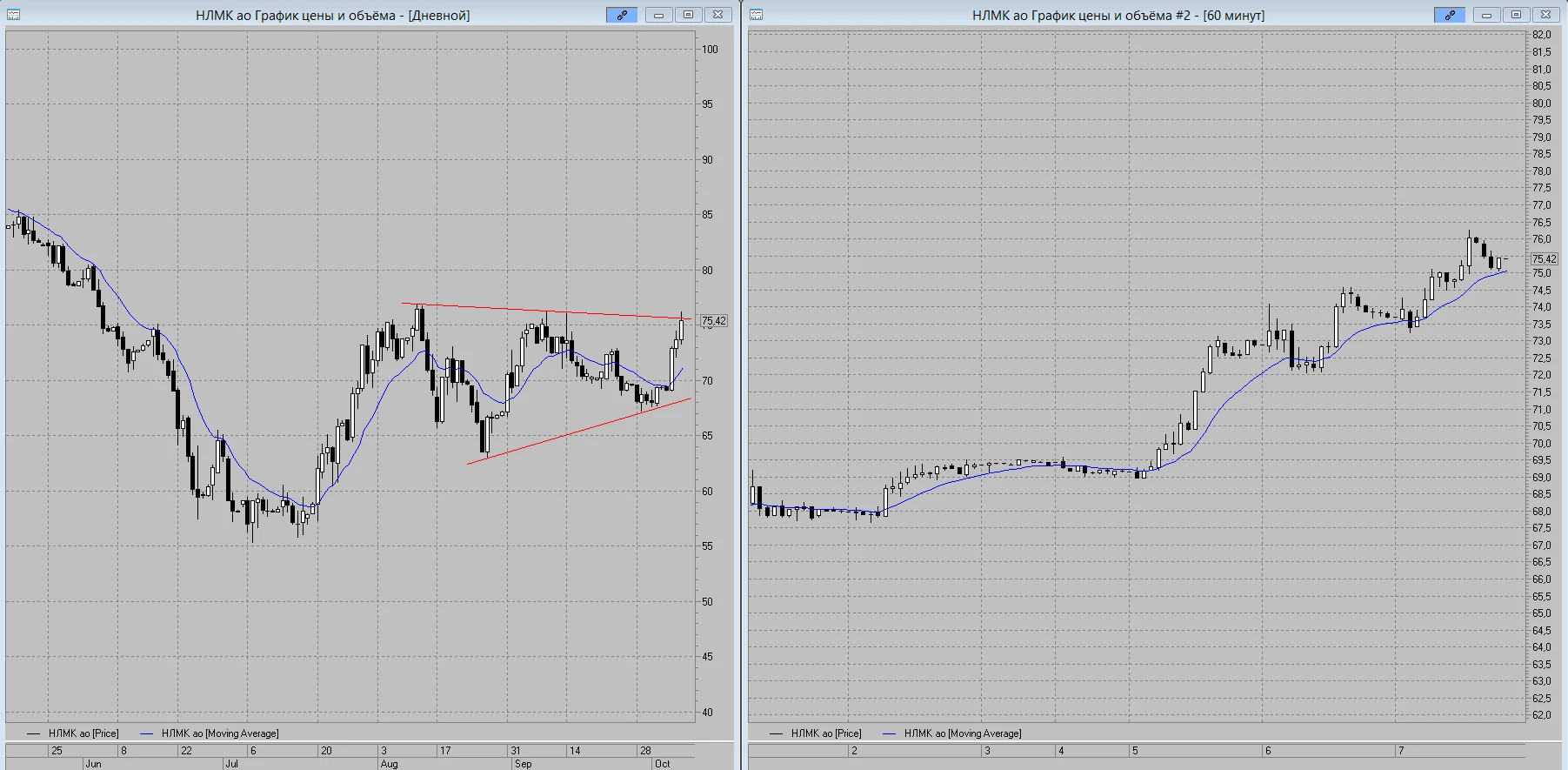The width and height of the screenshot is (1568, 770).
Task: Click the 82,0 price level on 60-minute axis
Action: click(1542, 35)
